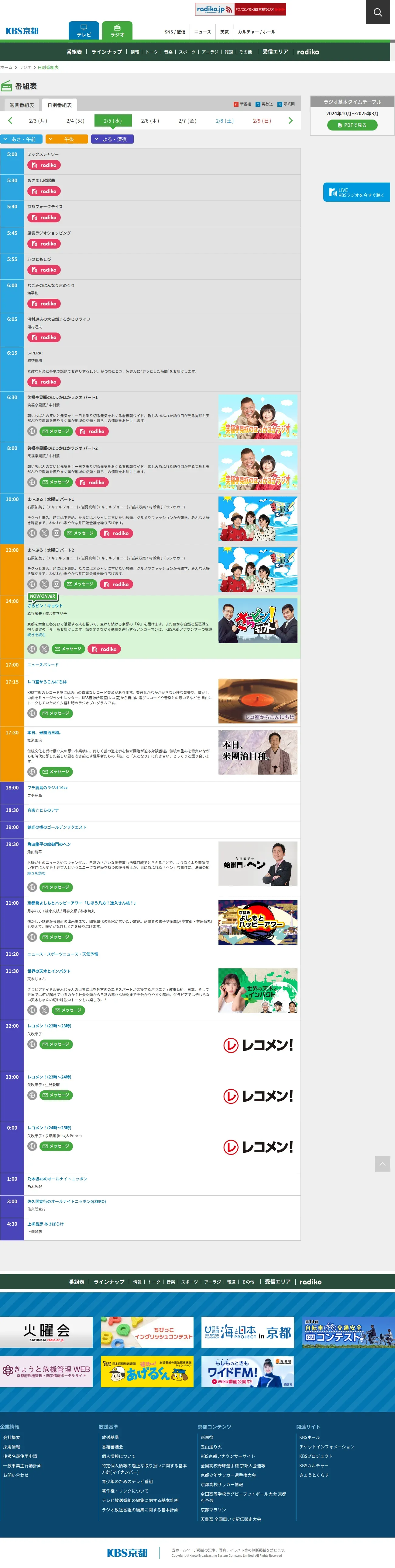
Task: Open the radiko.jp banner at the top
Action: coord(241,10)
